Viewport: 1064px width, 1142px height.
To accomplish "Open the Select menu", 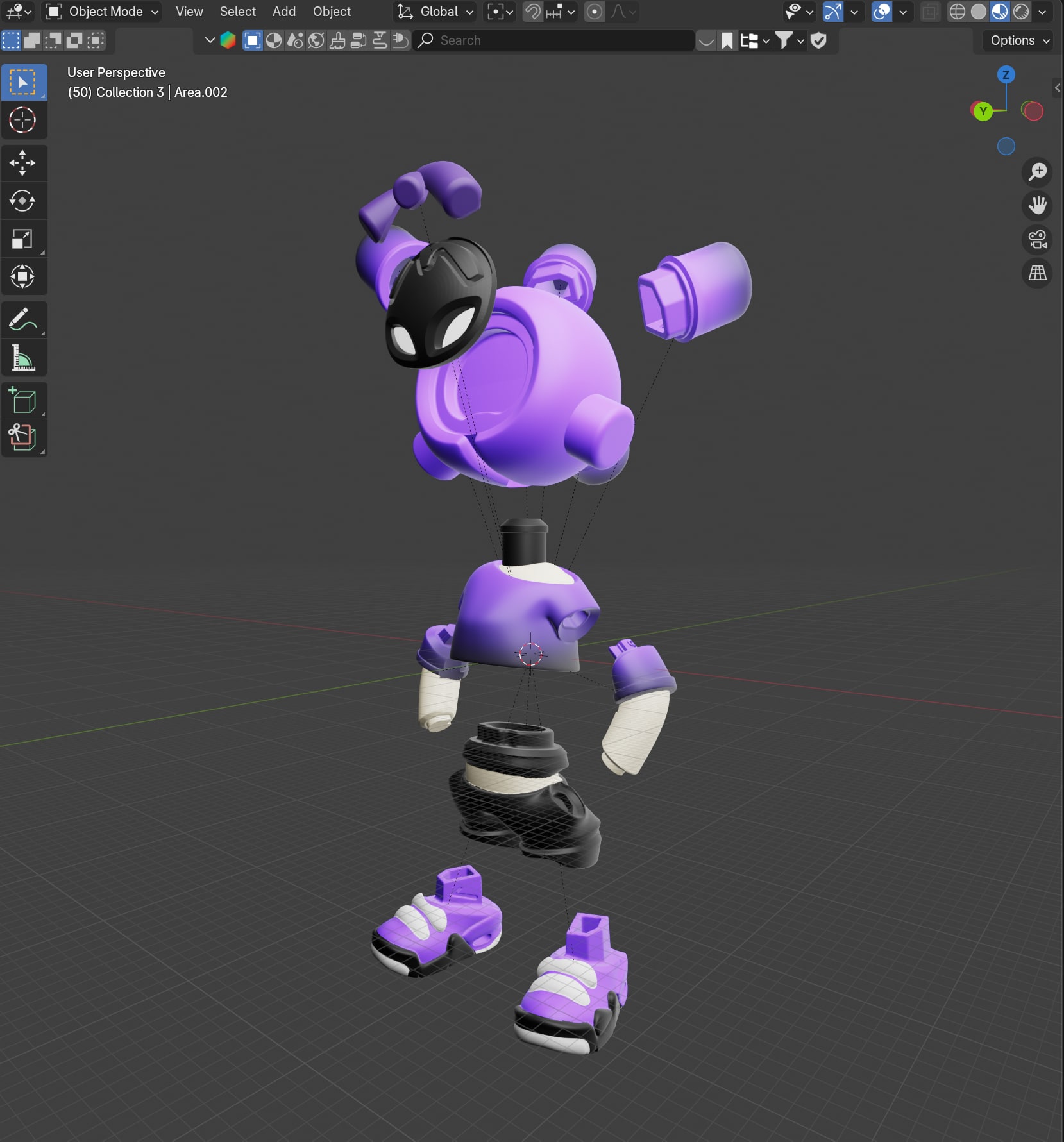I will coord(238,12).
